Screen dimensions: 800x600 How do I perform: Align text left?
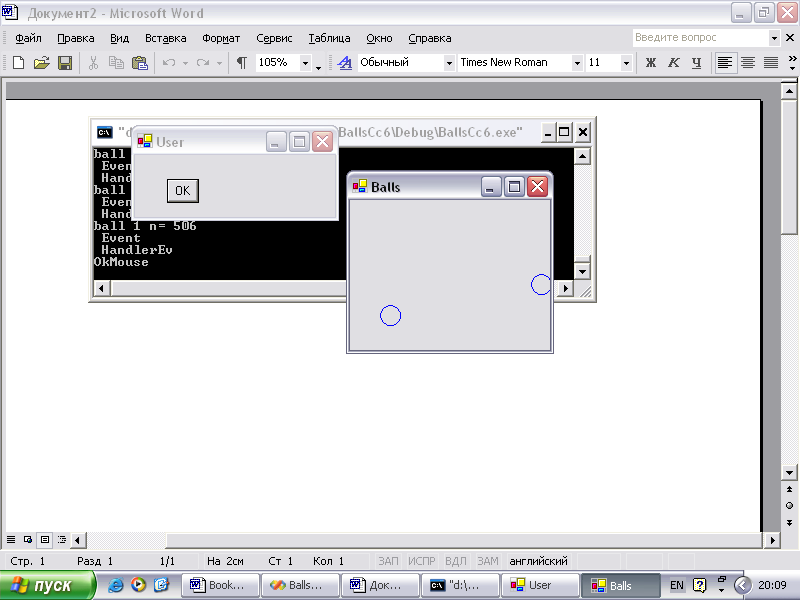tap(724, 63)
